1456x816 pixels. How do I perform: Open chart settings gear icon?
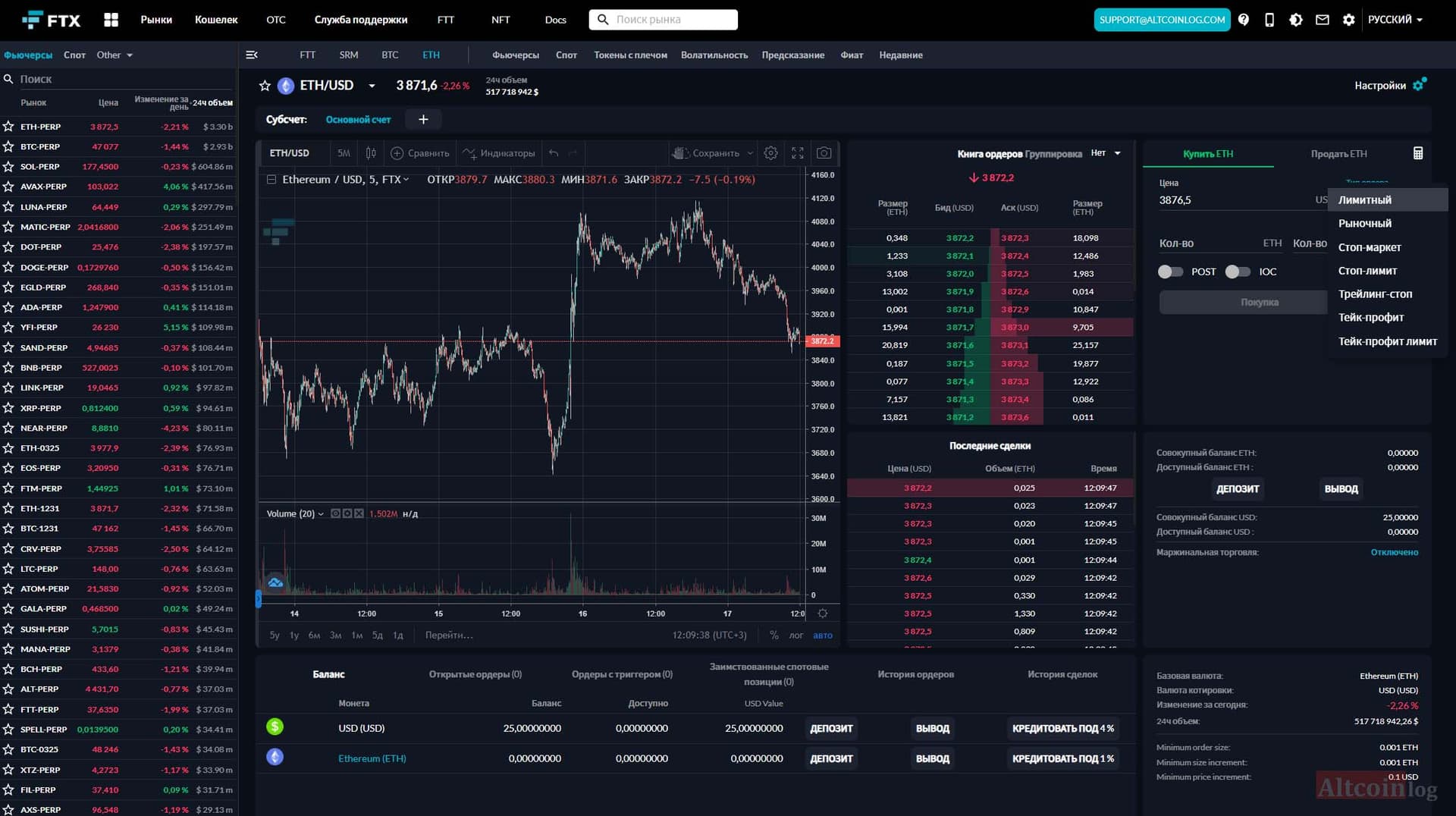point(770,153)
